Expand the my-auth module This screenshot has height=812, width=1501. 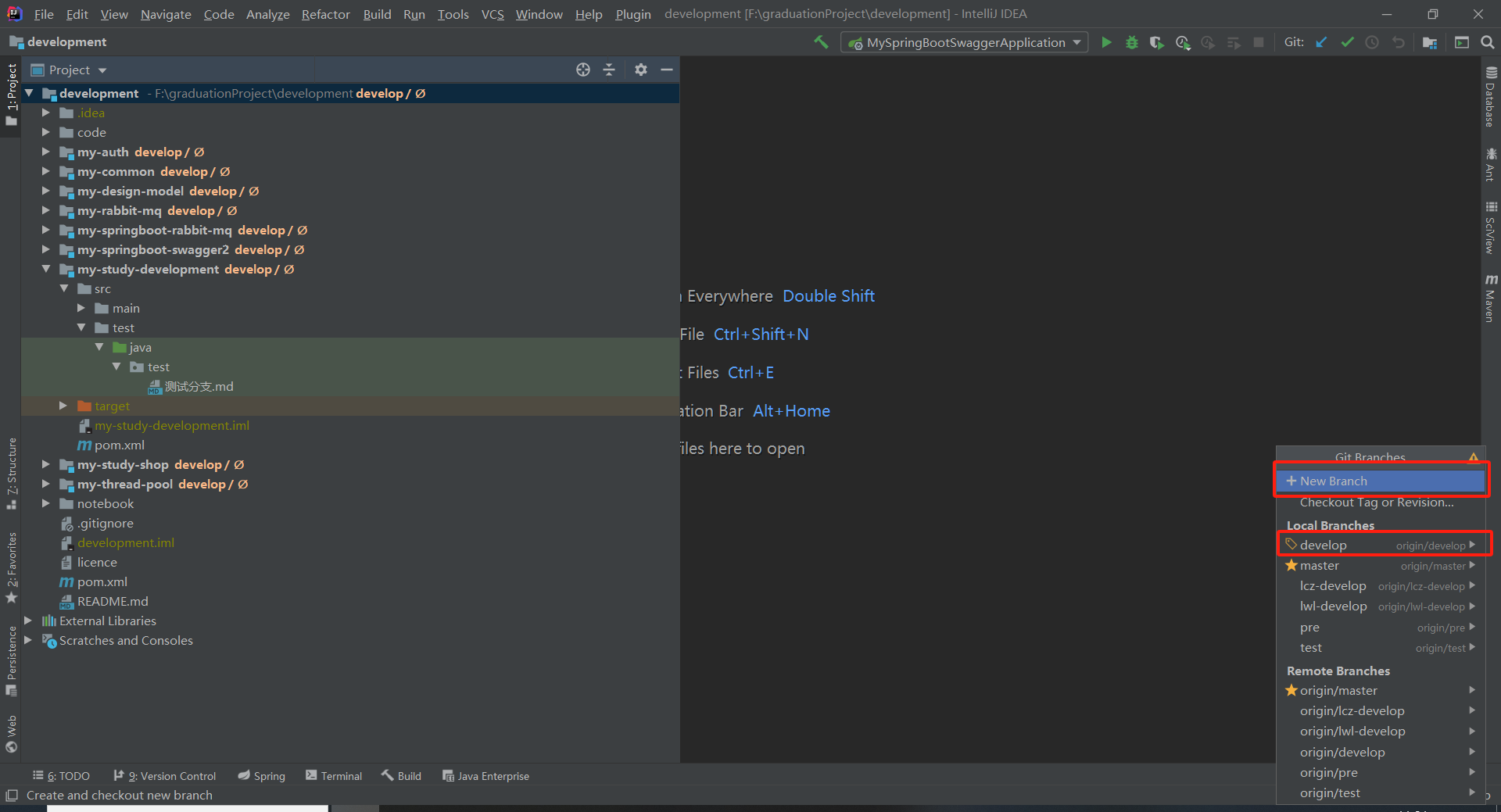[x=46, y=152]
